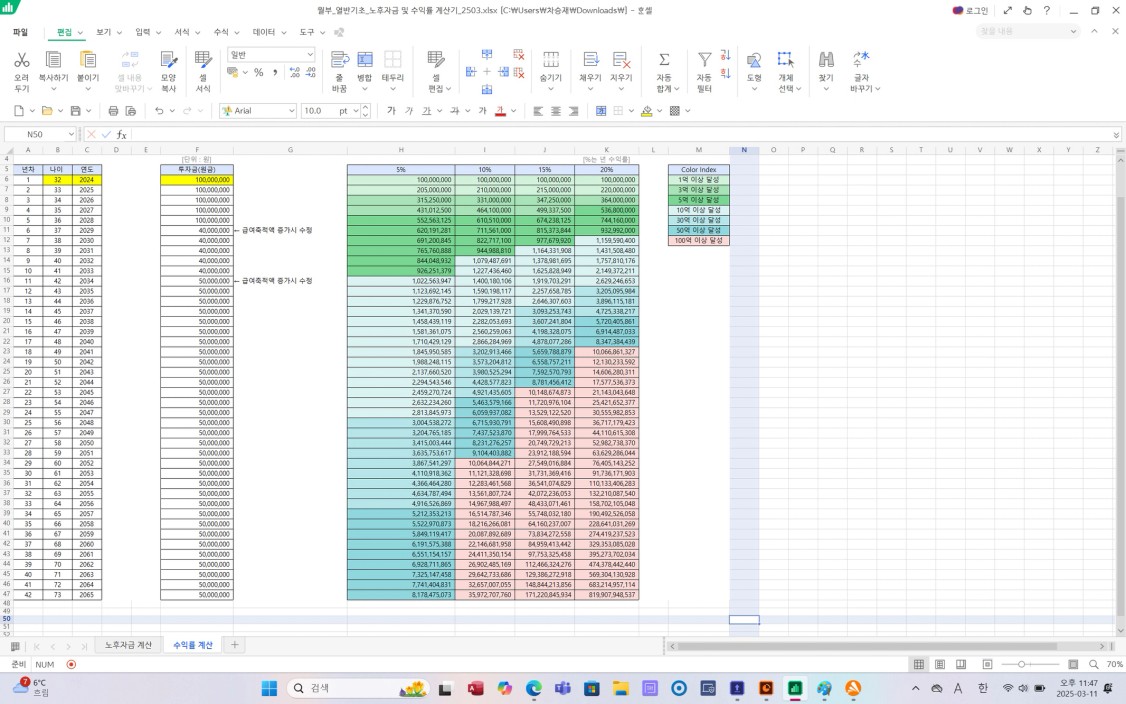Click the Merge cells (병합) icon
Screen dimensions: 1126x704
click(365, 60)
